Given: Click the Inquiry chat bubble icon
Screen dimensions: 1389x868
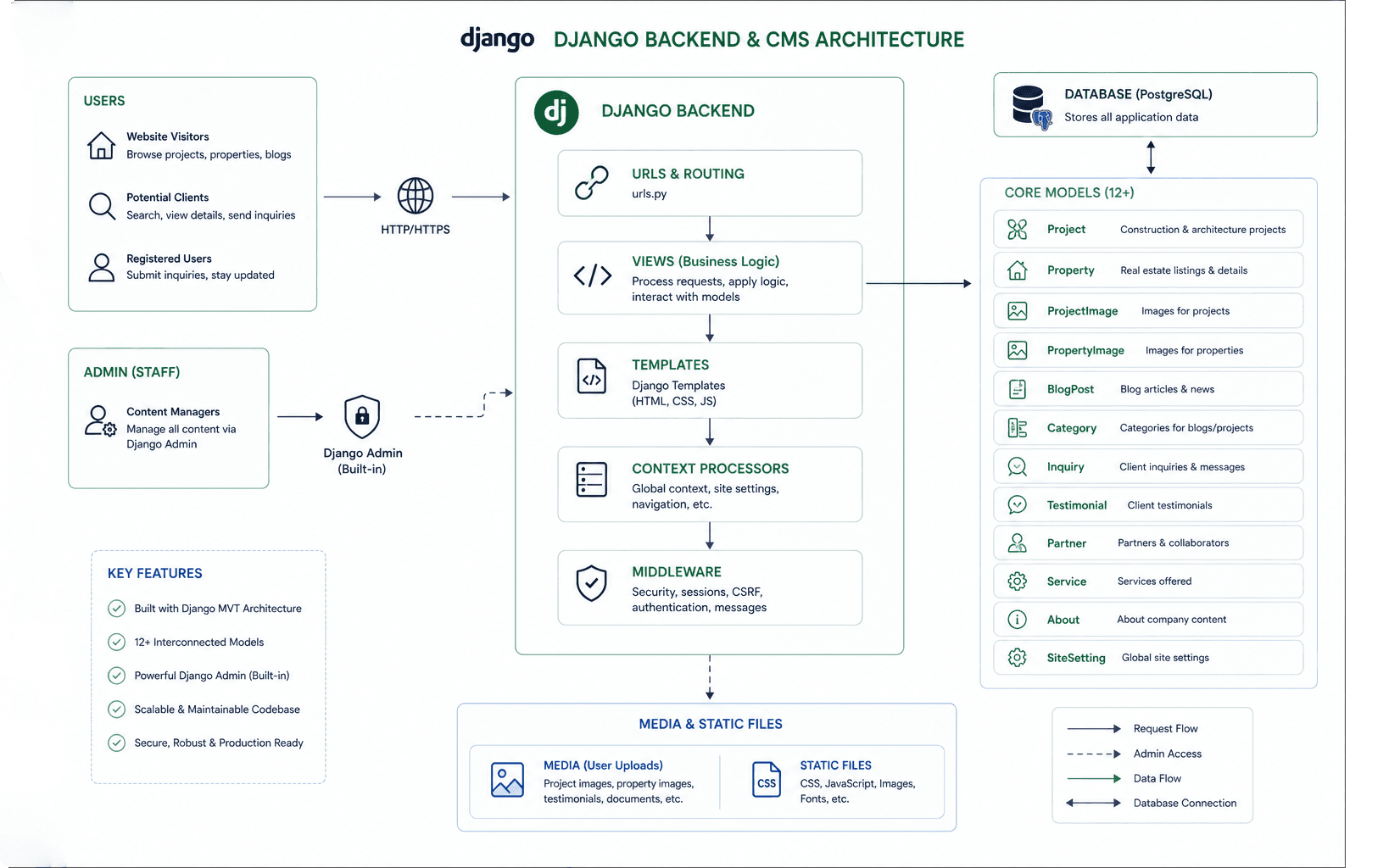Looking at the screenshot, I should pos(1018,467).
